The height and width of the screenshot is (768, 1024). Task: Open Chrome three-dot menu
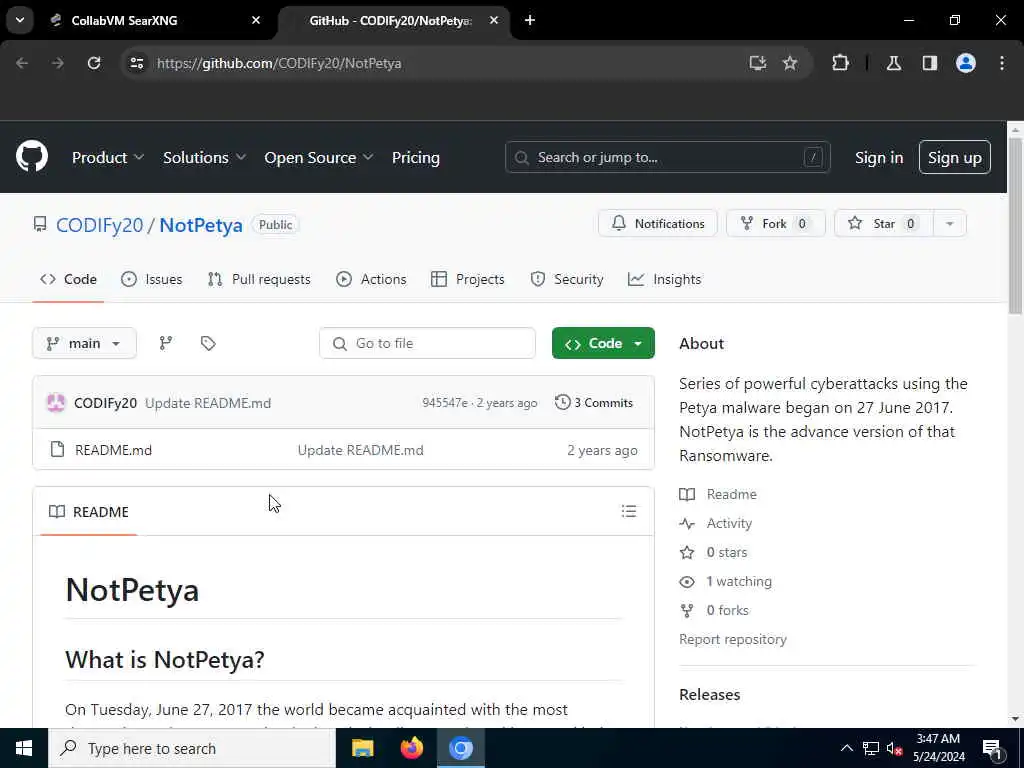1002,63
